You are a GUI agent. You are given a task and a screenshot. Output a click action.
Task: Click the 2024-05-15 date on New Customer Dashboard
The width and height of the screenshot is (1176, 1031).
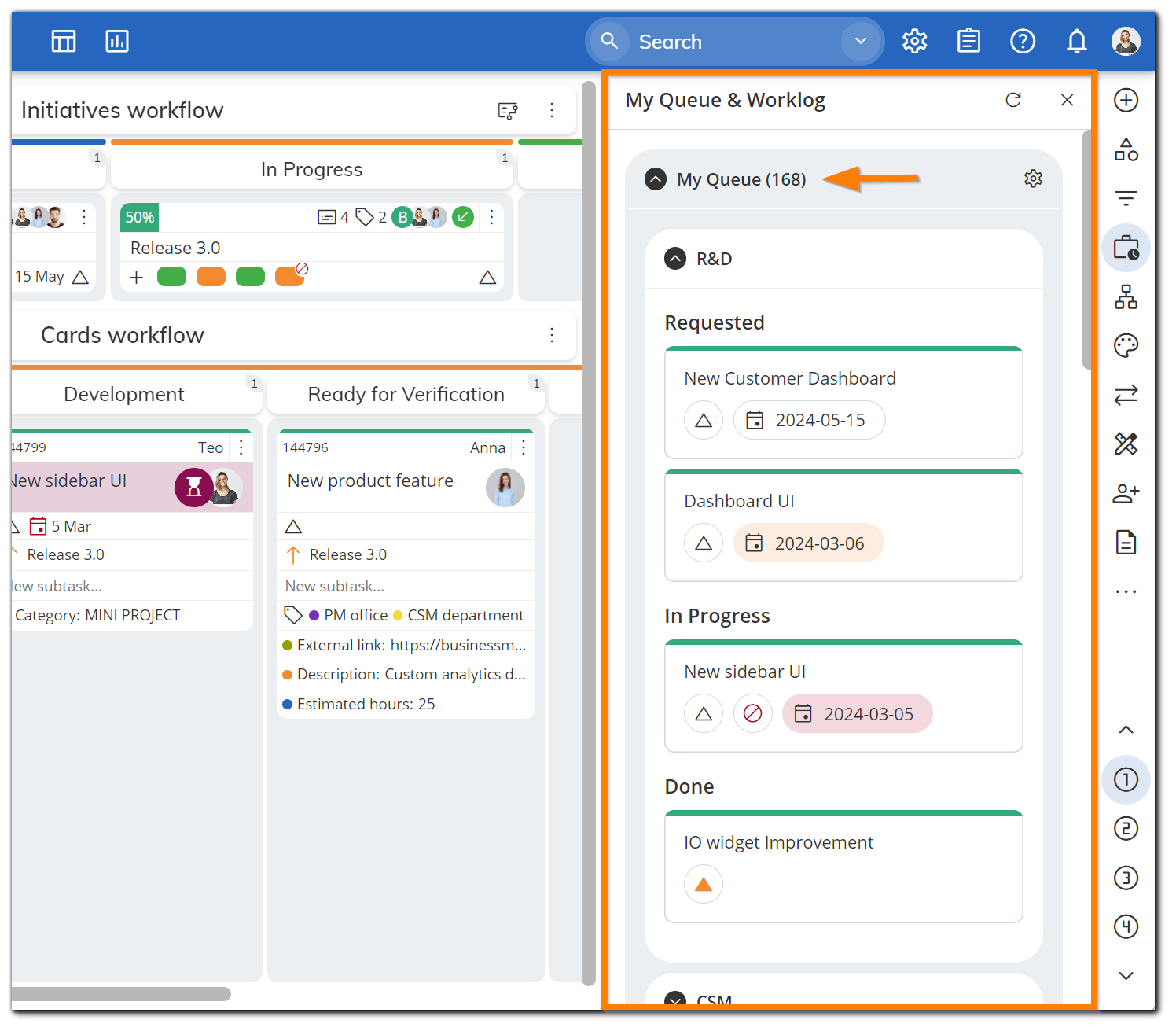point(809,420)
